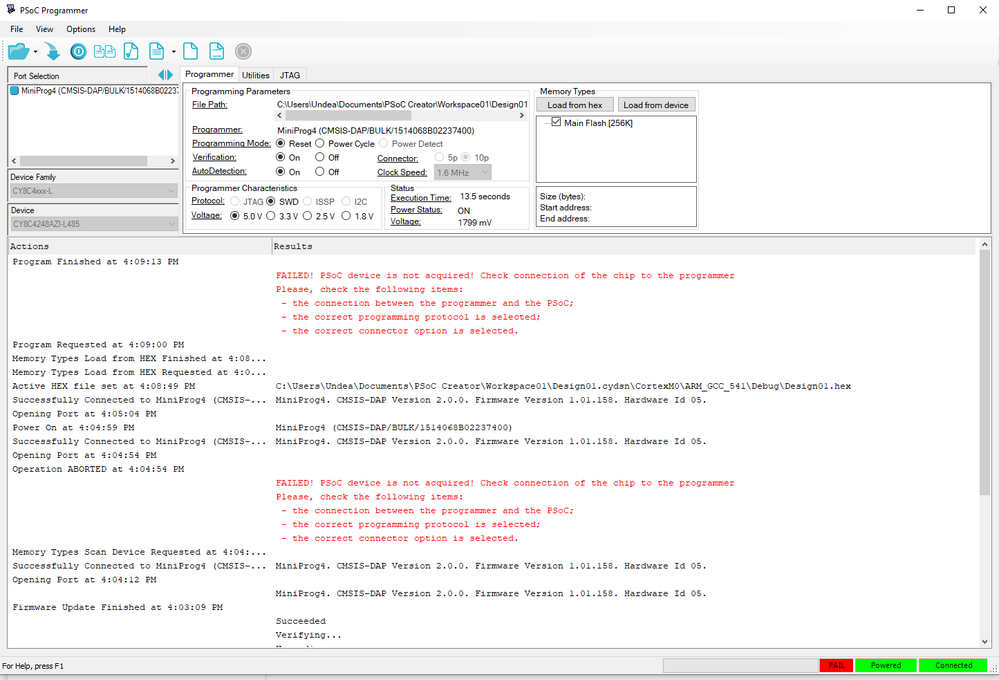
Task: Click the Load from device button
Action: [657, 104]
